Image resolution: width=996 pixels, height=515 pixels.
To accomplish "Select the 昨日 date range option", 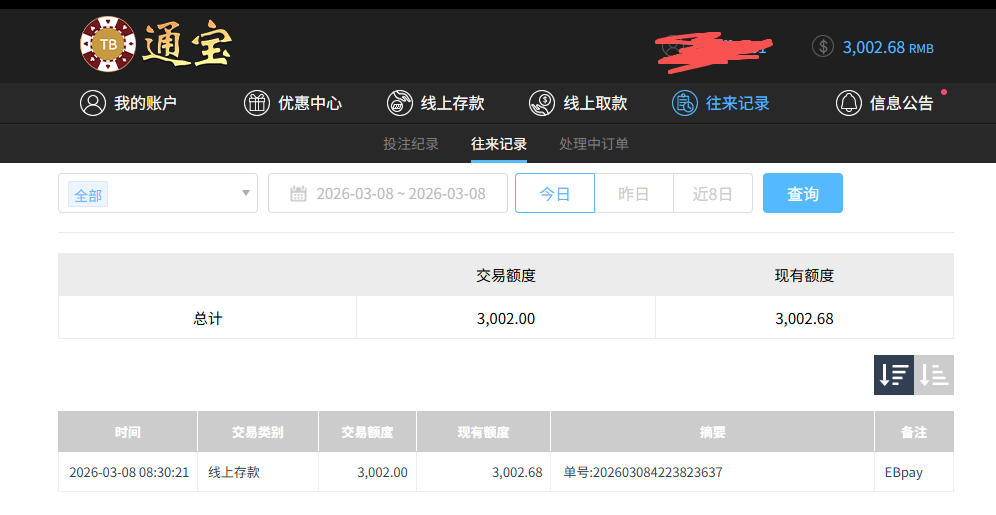I will pyautogui.click(x=633, y=194).
